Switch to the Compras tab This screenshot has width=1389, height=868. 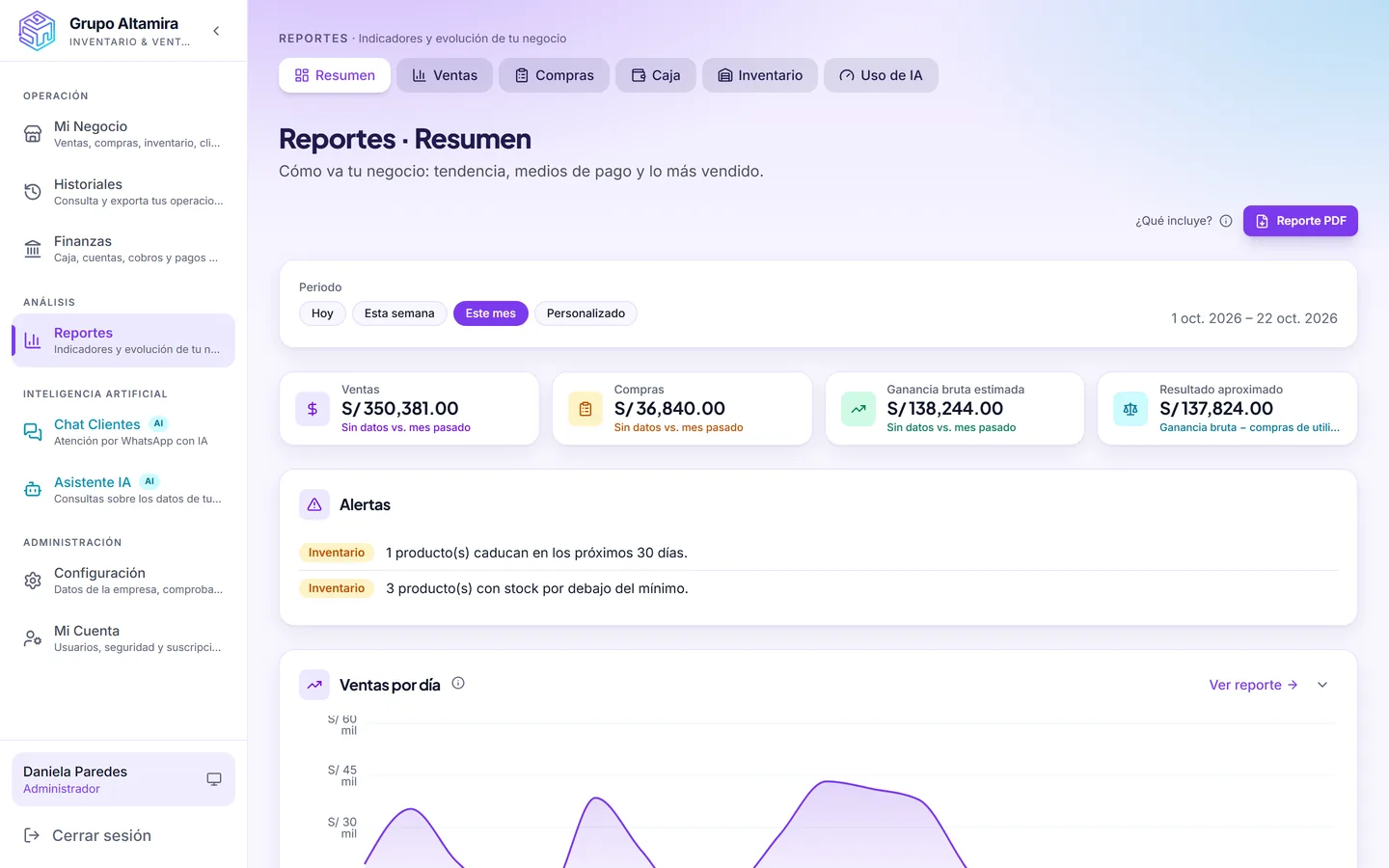click(554, 75)
